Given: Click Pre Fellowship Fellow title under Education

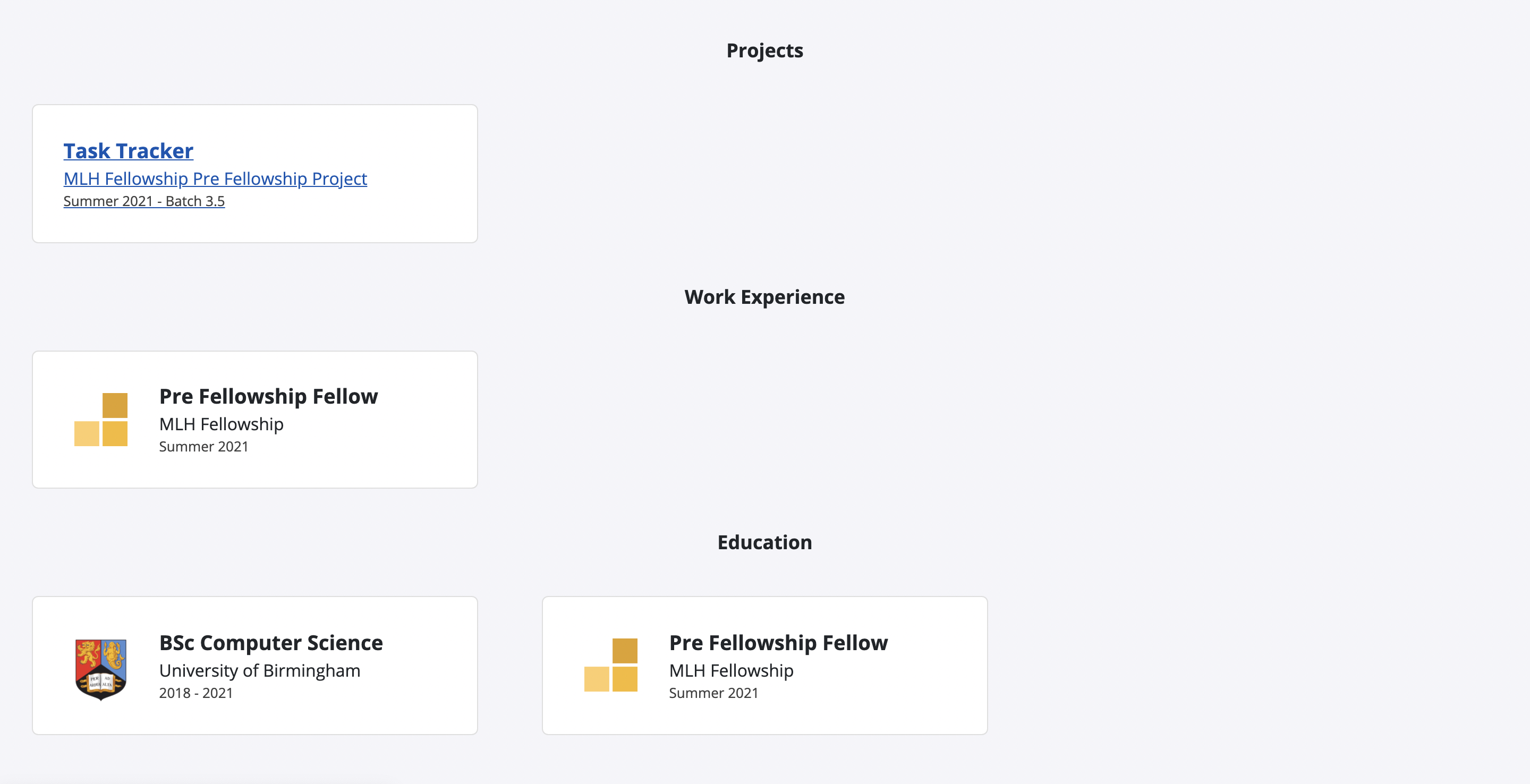Looking at the screenshot, I should 778,643.
